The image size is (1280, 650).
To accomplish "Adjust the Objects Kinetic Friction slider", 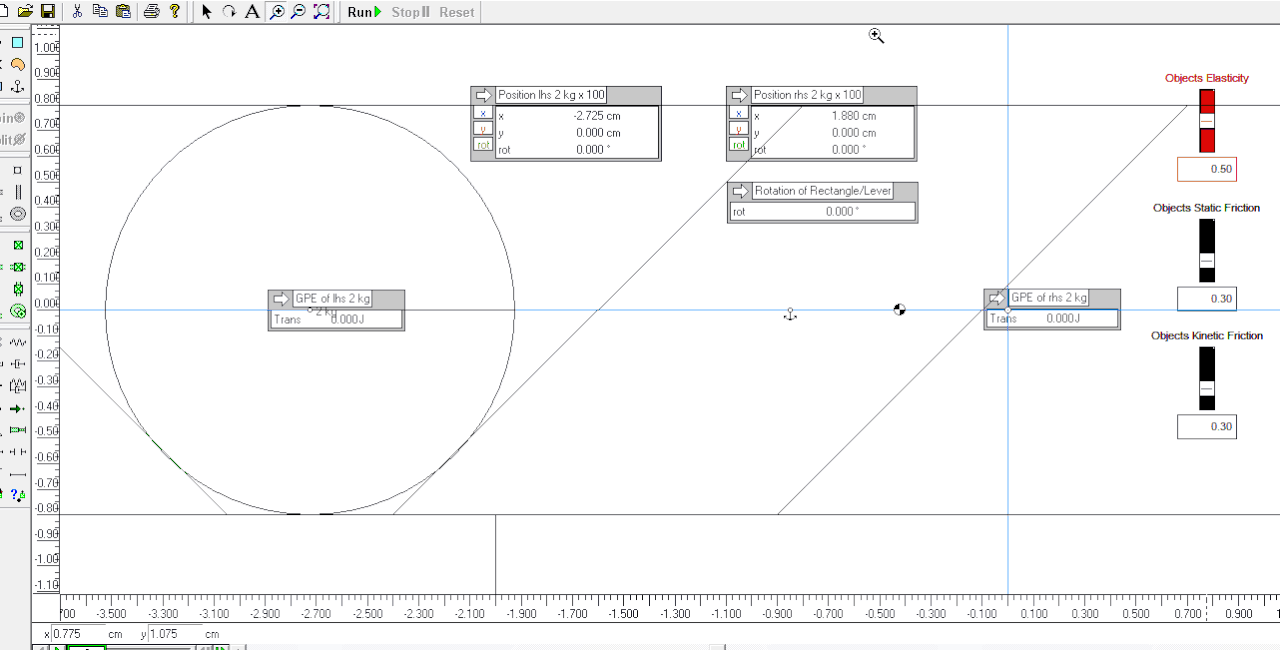I will tap(1207, 378).
